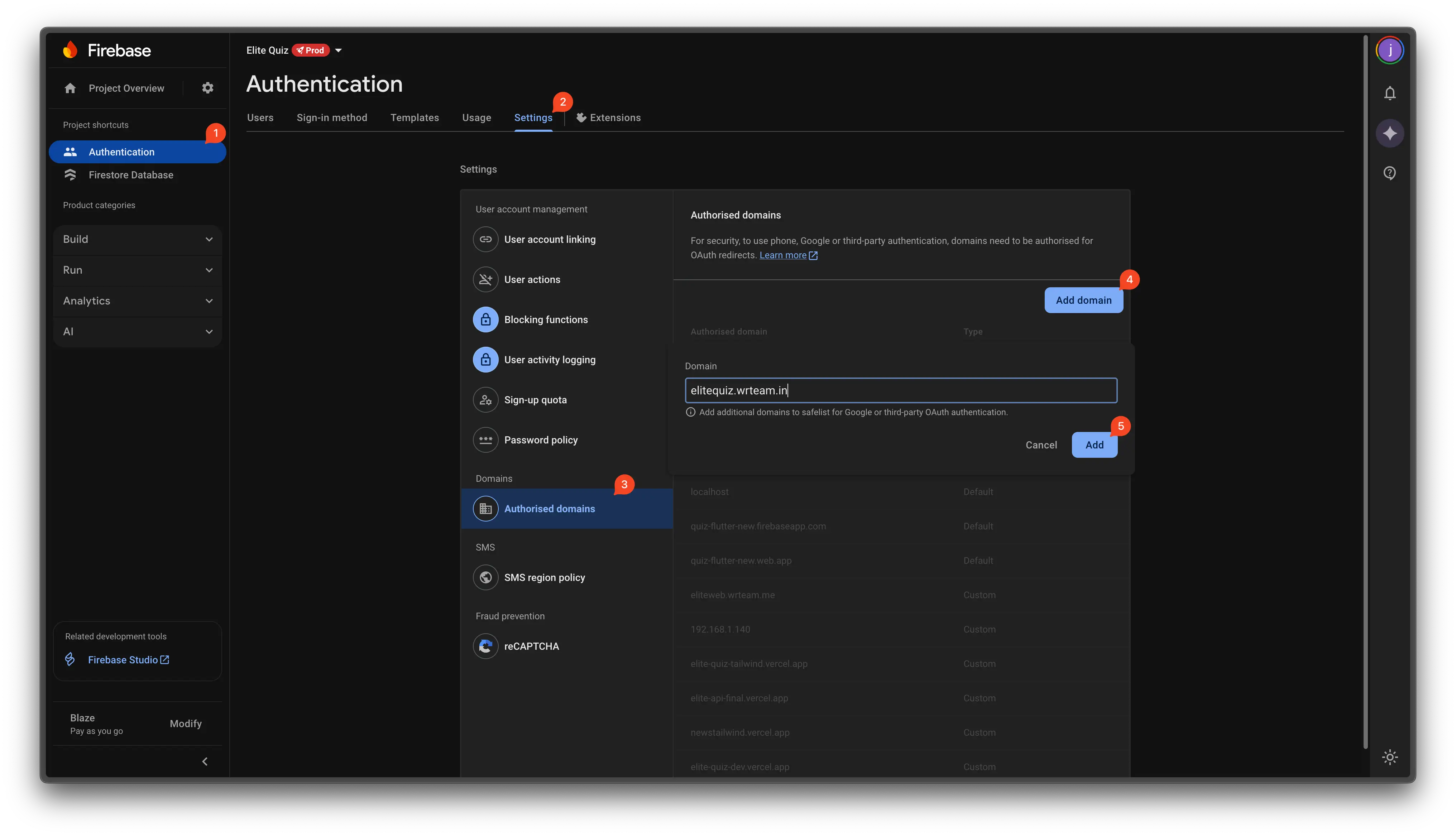Click the Password policy icon

485,441
